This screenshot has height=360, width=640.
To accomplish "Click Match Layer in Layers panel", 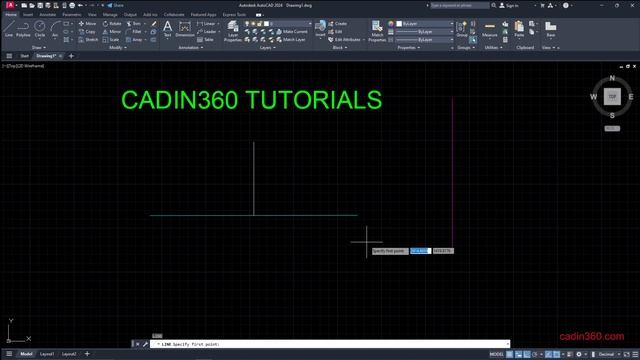I will [x=291, y=40].
